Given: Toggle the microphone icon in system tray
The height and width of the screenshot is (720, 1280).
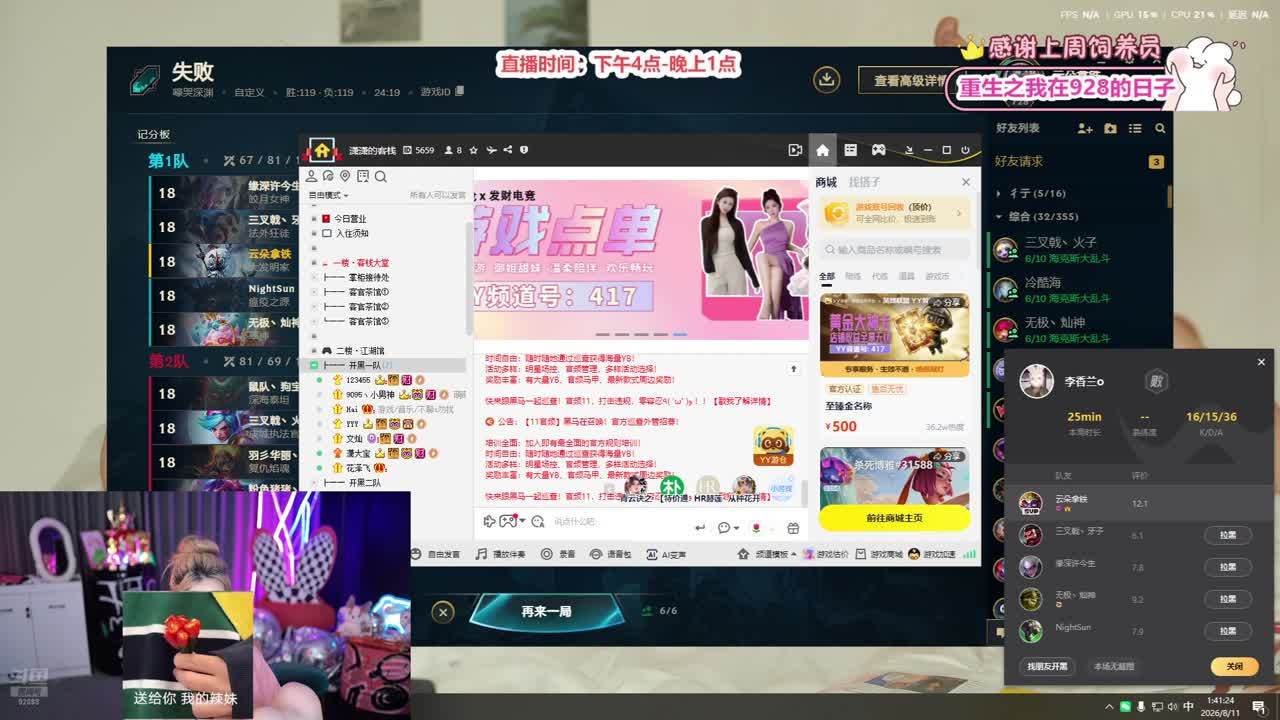Looking at the screenshot, I should [1141, 707].
